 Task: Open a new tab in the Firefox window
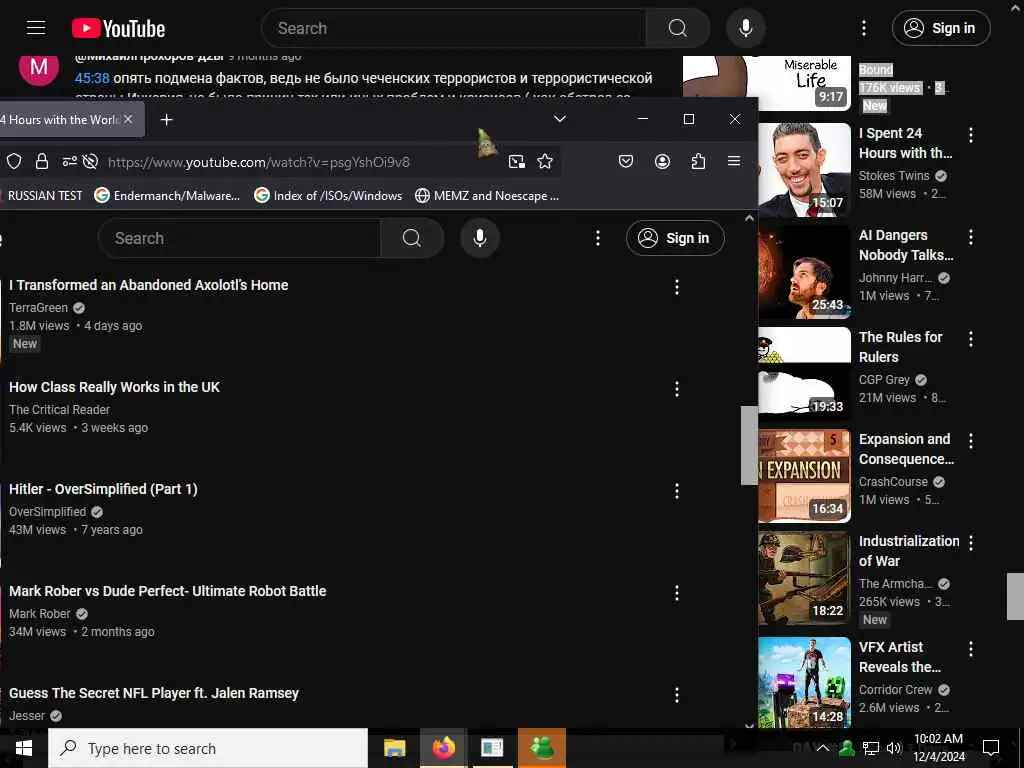tap(167, 120)
